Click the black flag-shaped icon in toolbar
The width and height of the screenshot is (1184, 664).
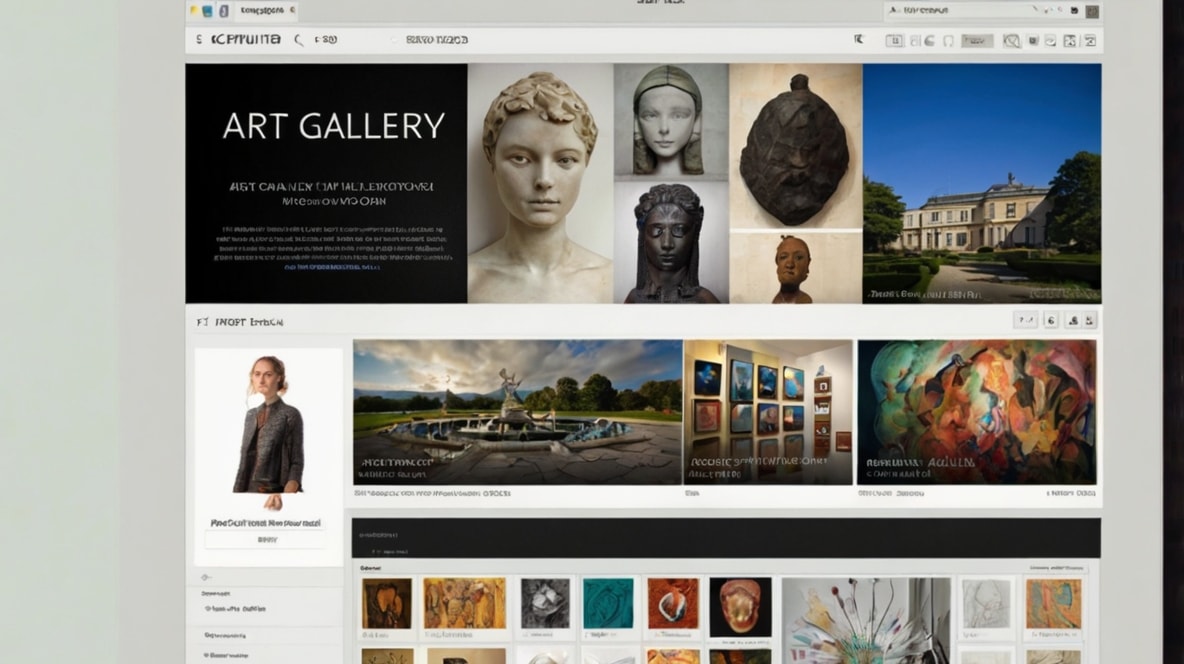pyautogui.click(x=859, y=39)
